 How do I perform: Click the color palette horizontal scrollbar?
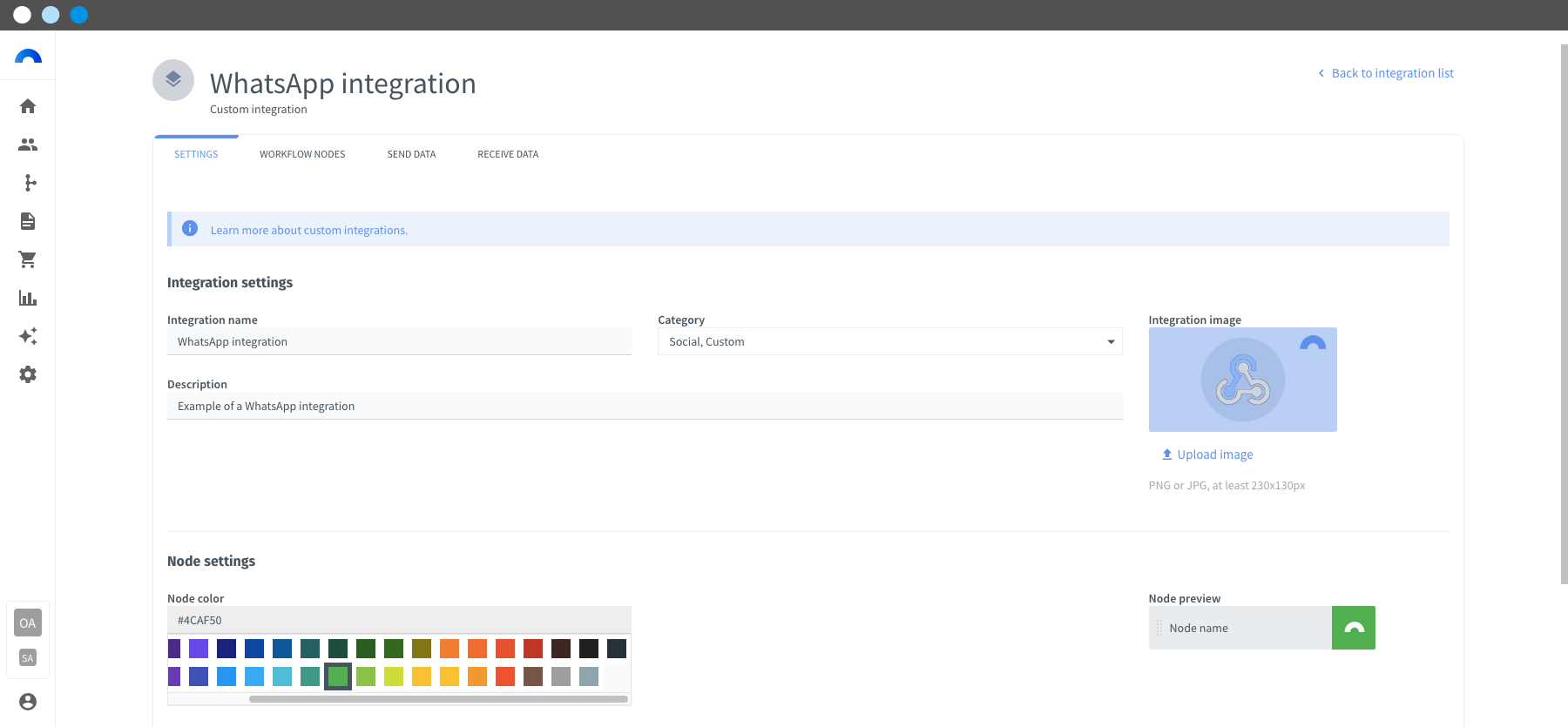[x=438, y=698]
